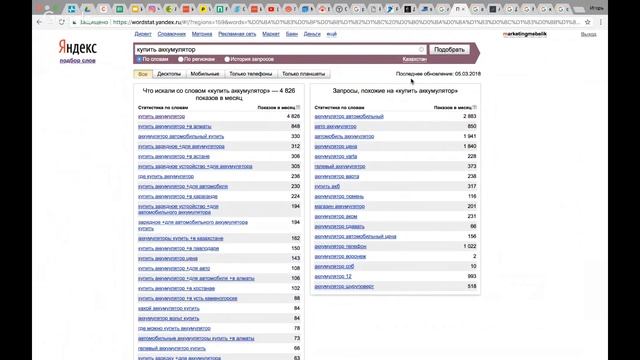
Task: Open the 'Баян' top menu link
Action: point(291,34)
